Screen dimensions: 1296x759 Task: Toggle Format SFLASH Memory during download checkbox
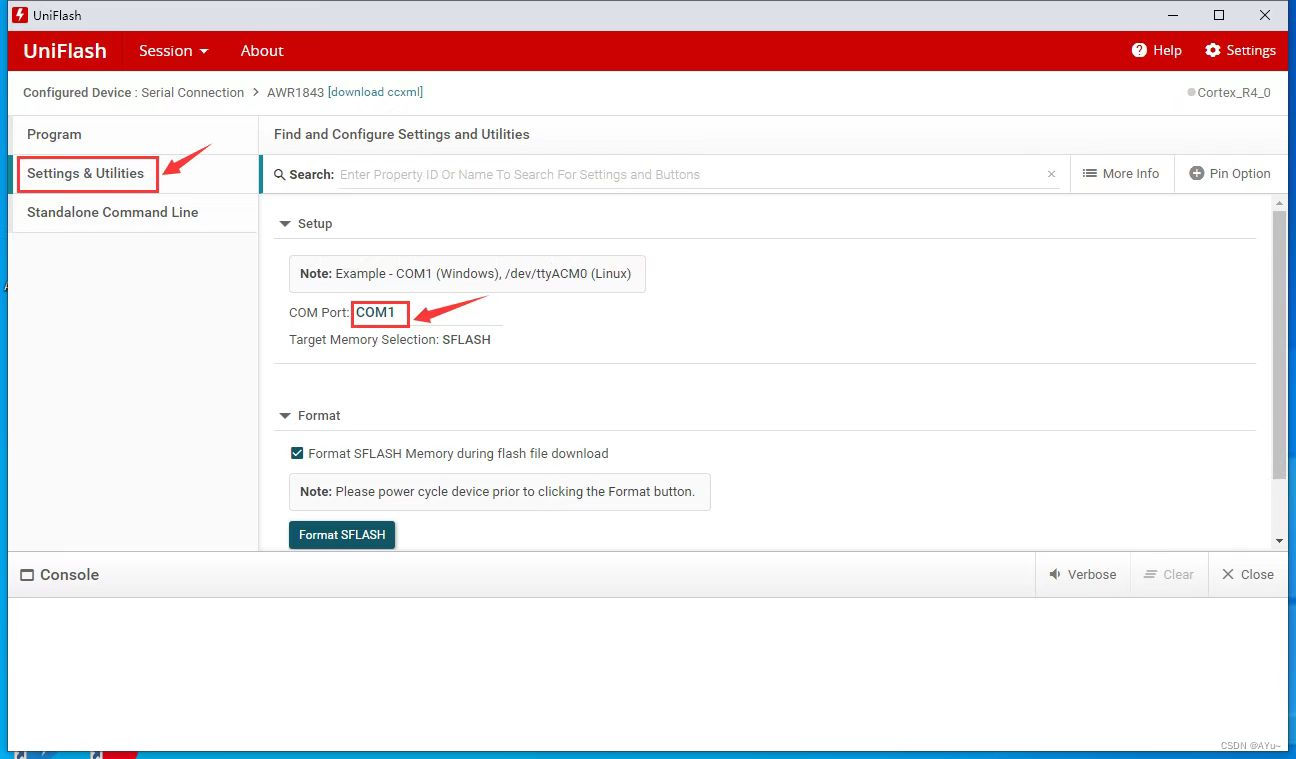297,454
